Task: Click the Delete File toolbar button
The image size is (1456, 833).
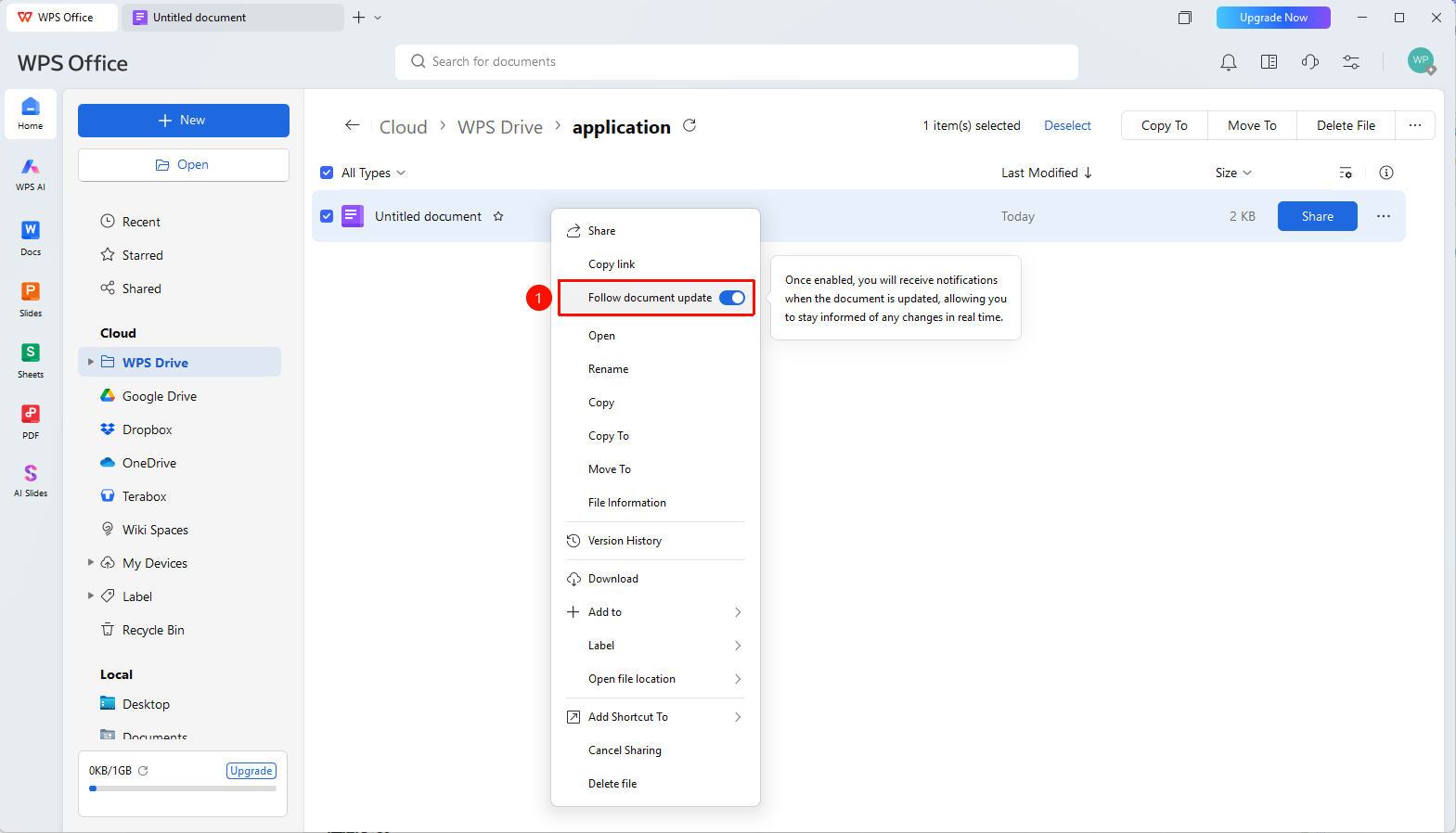Action: [1346, 125]
